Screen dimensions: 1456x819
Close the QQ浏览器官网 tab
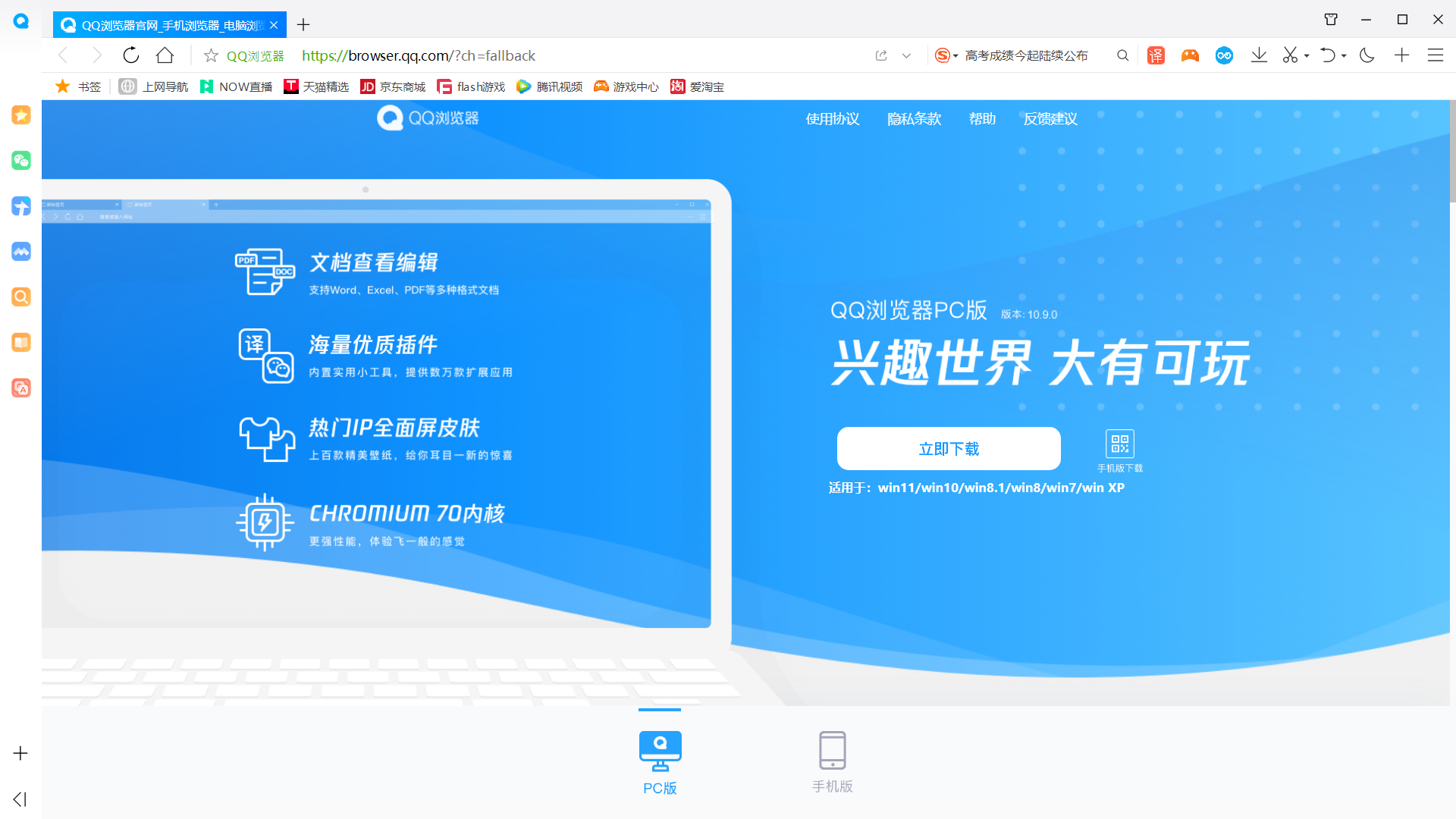point(274,25)
